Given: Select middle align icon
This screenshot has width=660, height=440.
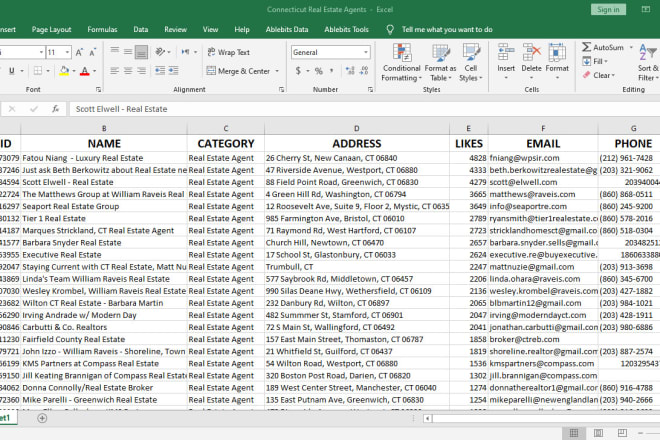Looking at the screenshot, I should pos(128,52).
